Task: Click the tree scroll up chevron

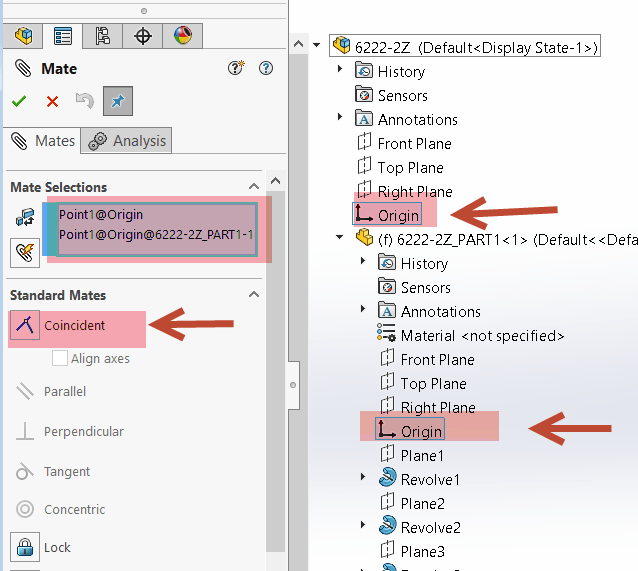Action: [x=298, y=44]
